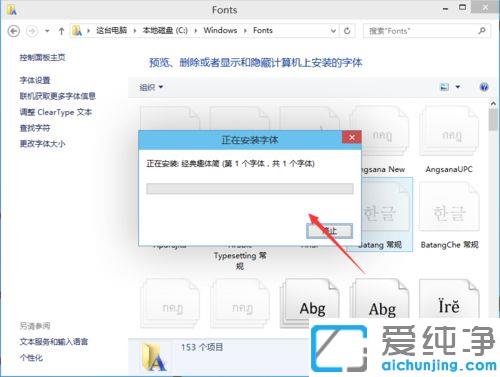Click the Fonts folder icon in details pane
This screenshot has height=377, width=500.
154,358
